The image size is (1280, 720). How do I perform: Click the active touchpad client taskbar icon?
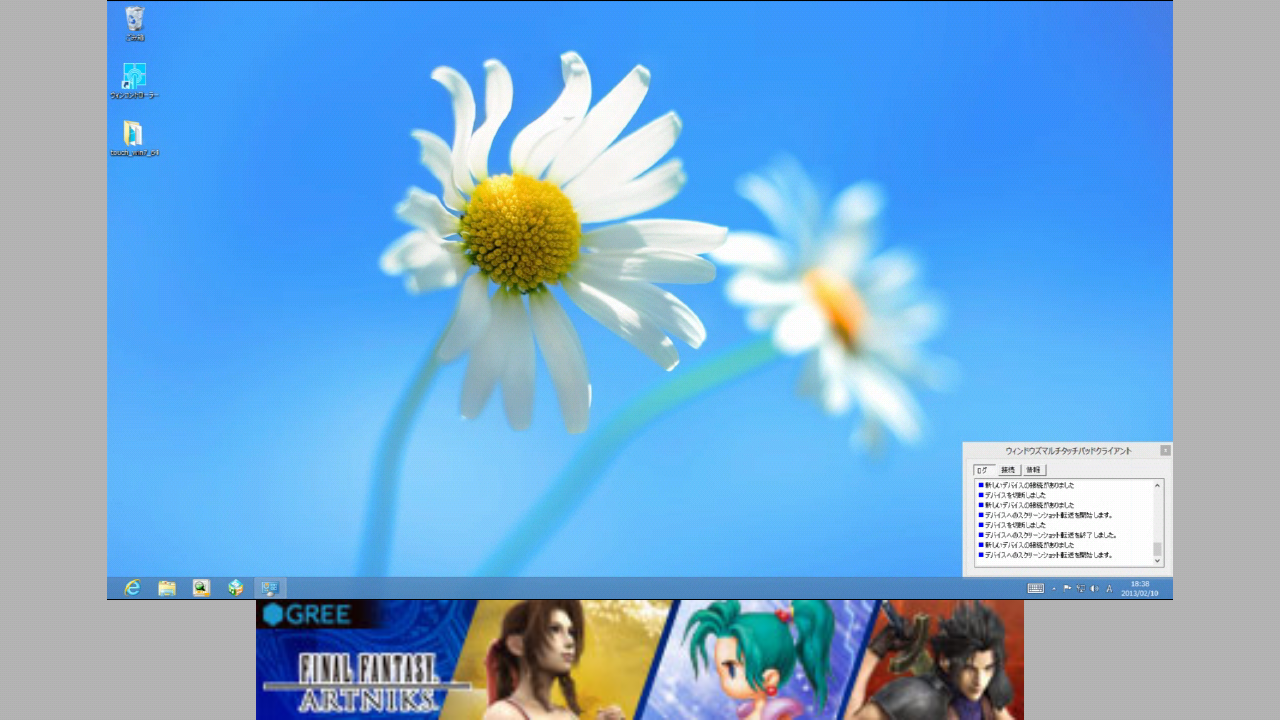click(270, 588)
